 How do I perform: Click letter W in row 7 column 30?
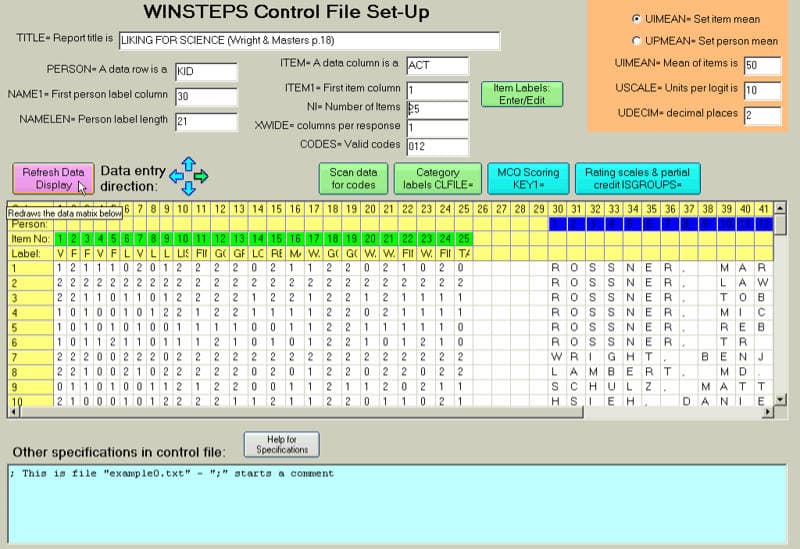(556, 357)
